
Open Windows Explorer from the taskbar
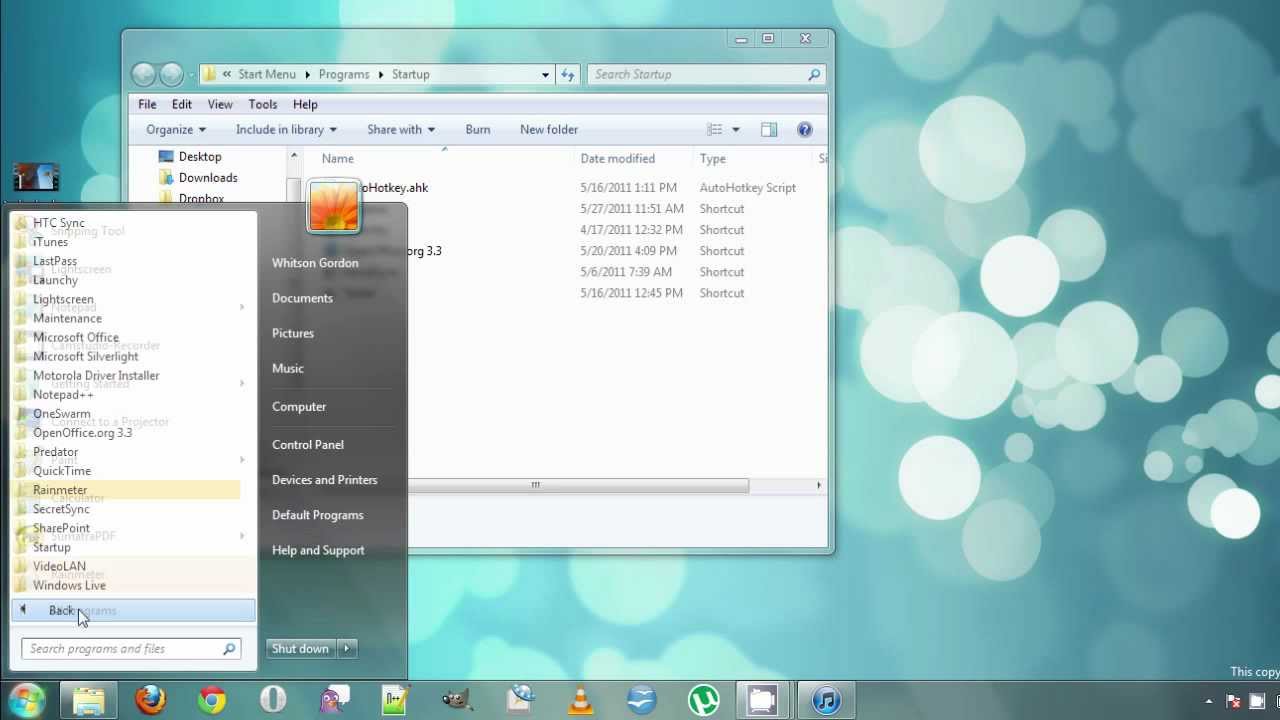(x=89, y=700)
